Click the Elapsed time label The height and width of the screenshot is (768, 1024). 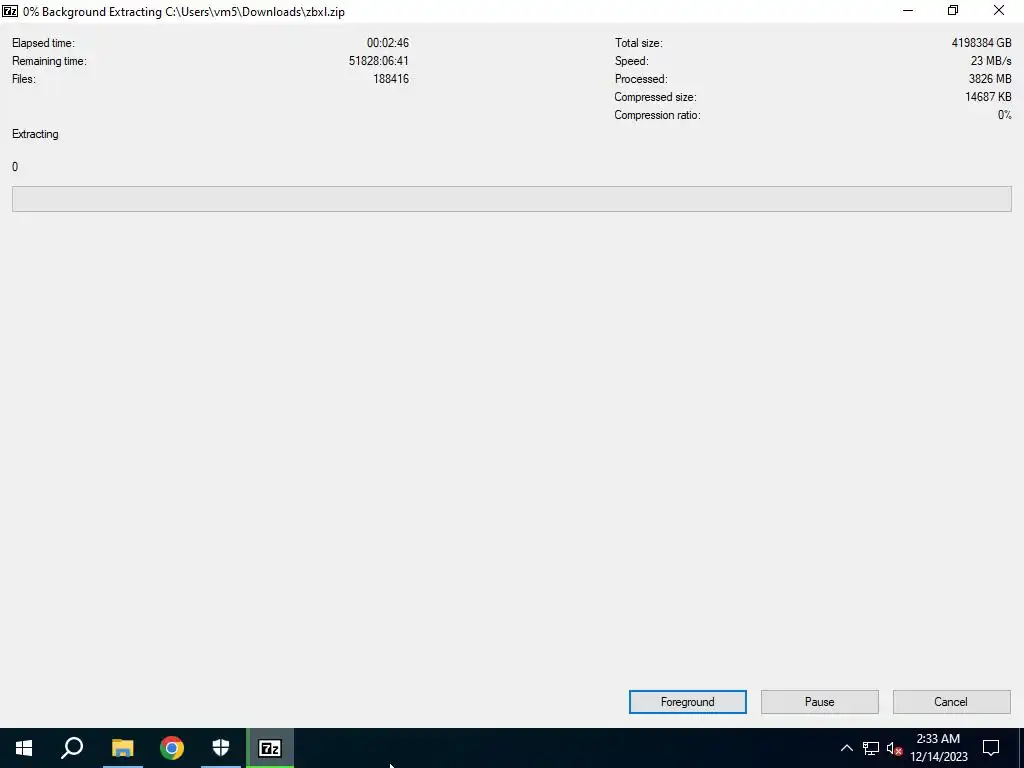(43, 43)
